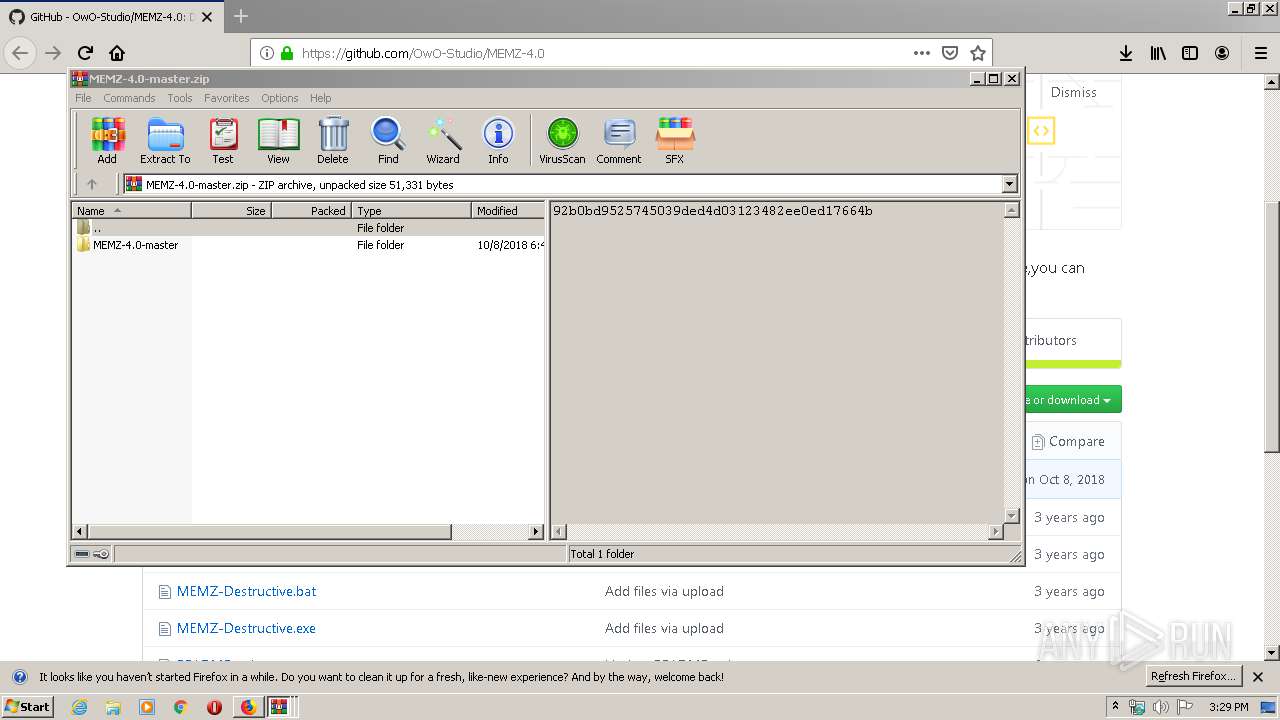This screenshot has width=1280, height=720.
Task: Go up one level in the archive
Action: (x=92, y=184)
